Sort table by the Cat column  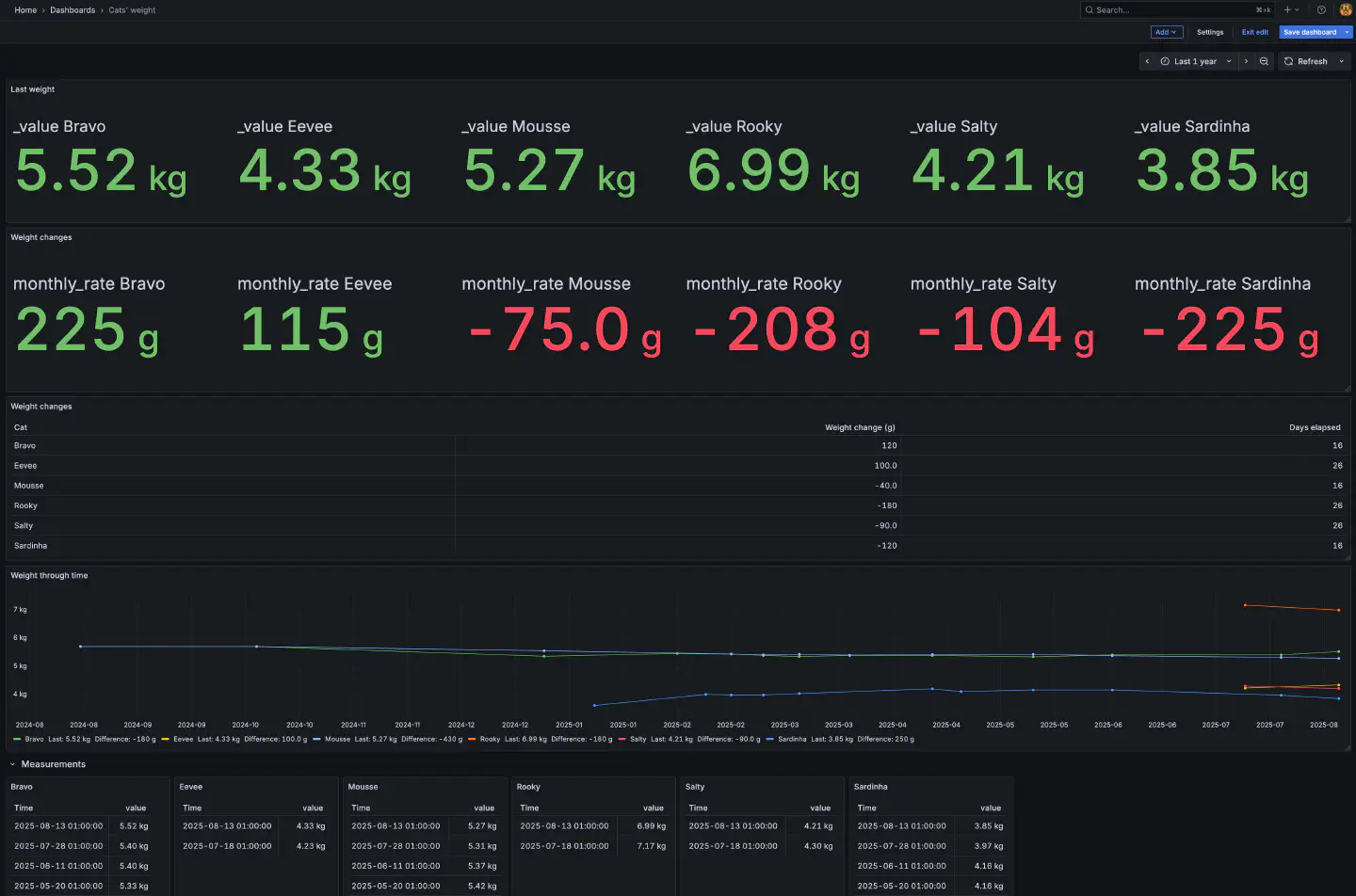[x=21, y=427]
